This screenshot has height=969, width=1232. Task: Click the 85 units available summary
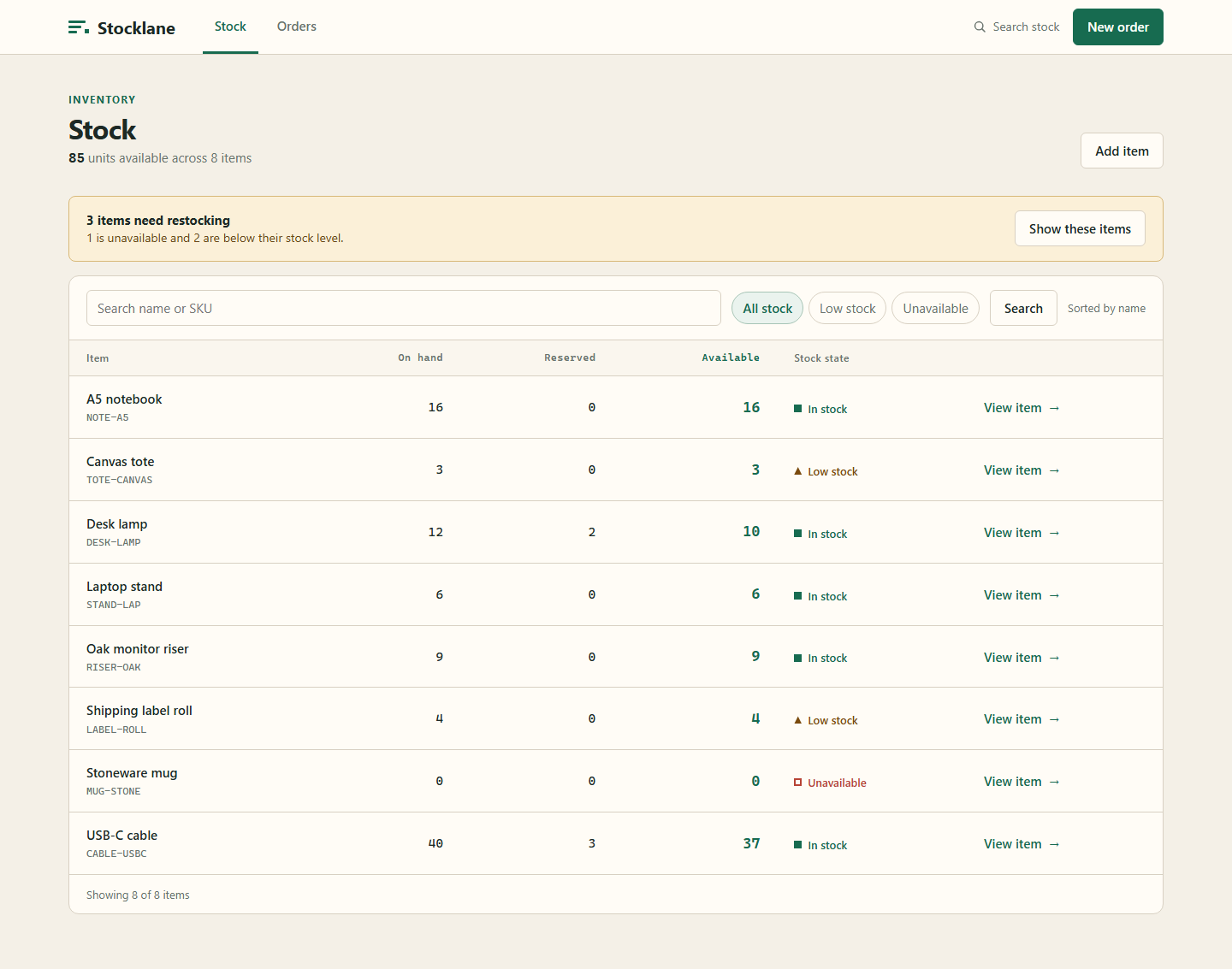[x=160, y=158]
